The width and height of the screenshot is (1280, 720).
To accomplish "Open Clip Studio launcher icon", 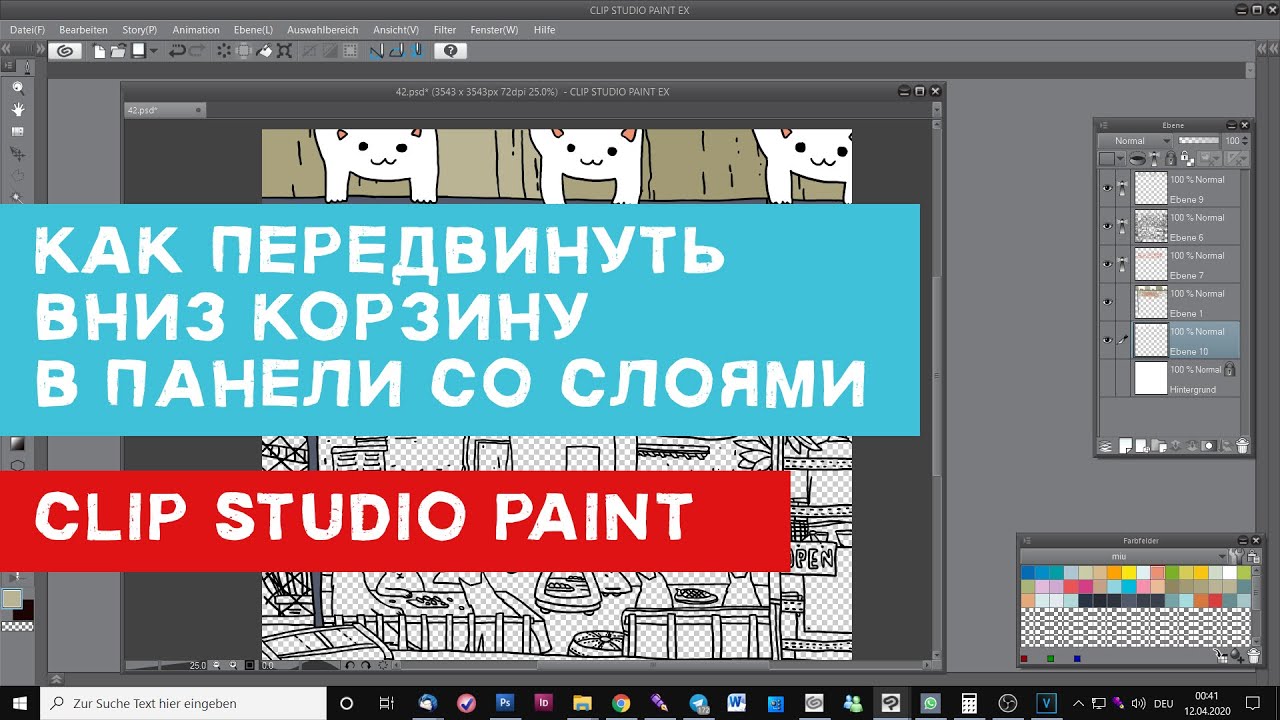I will coord(65,51).
